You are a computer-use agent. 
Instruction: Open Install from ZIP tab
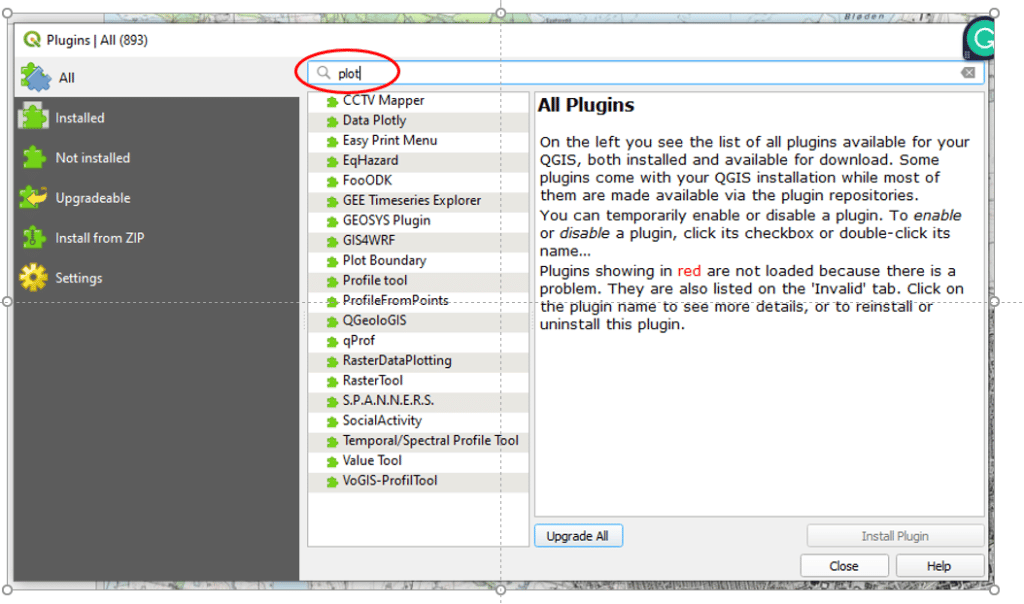click(x=157, y=238)
